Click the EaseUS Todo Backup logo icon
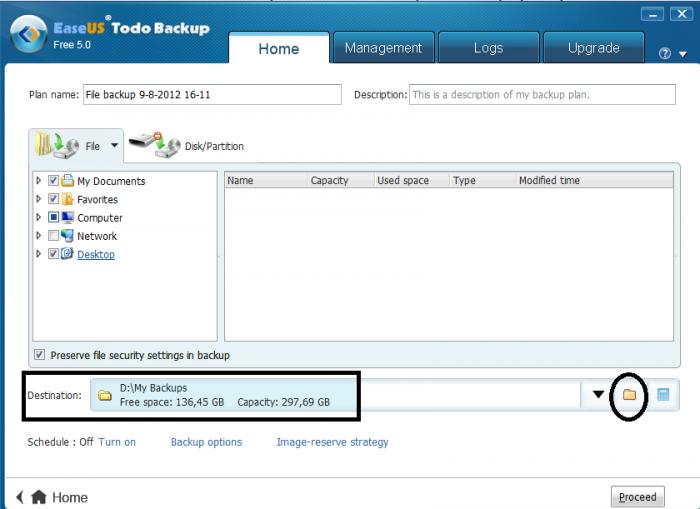This screenshot has height=509, width=700. (x=28, y=34)
